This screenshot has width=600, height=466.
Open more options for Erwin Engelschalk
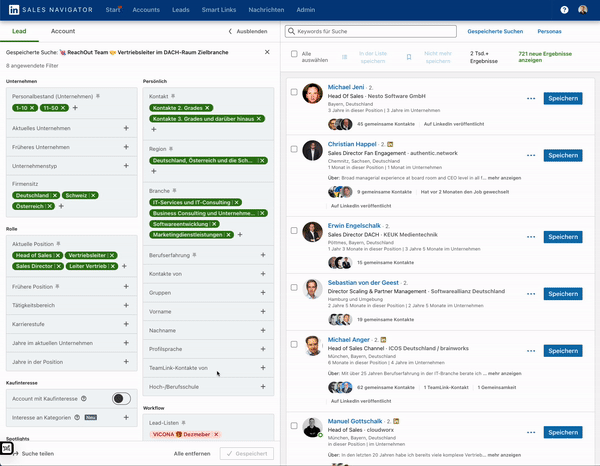point(531,237)
